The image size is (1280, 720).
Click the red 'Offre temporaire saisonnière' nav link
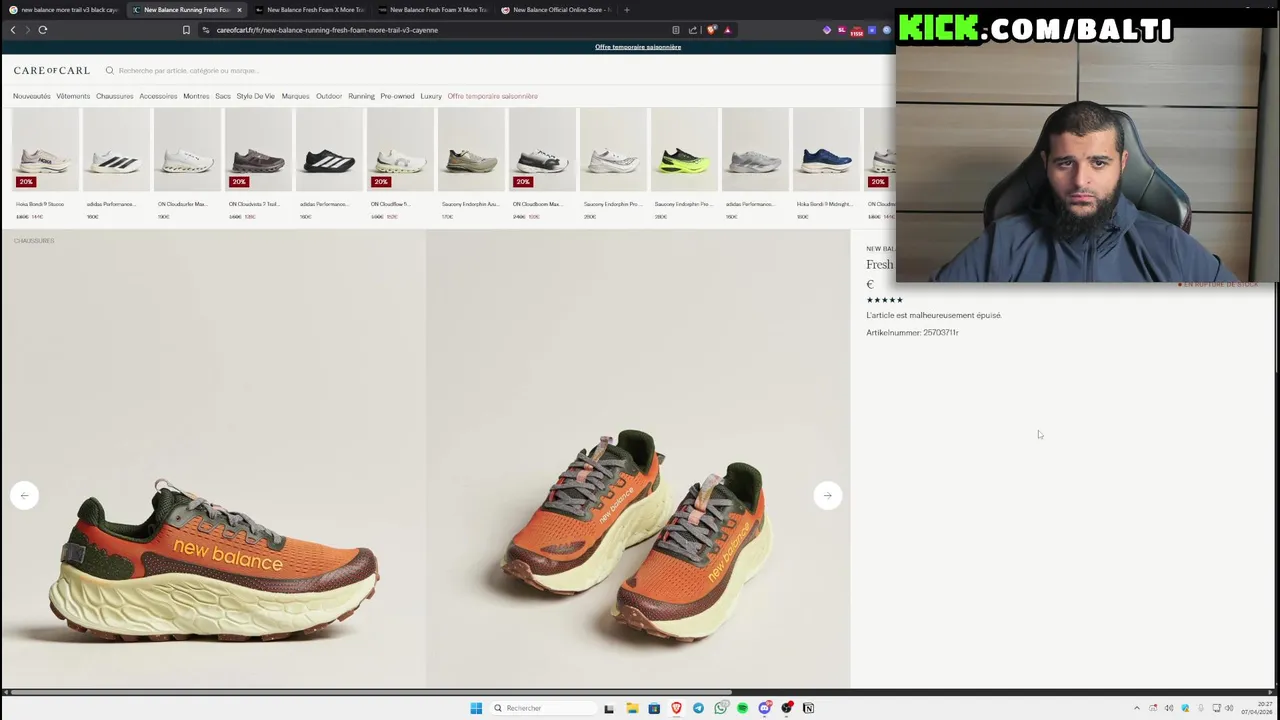pos(492,96)
